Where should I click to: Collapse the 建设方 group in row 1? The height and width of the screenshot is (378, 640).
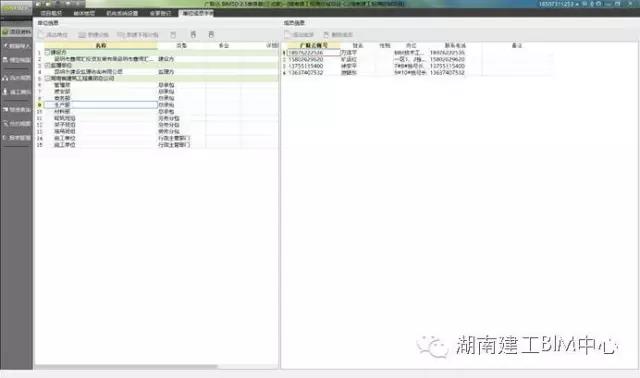[x=47, y=52]
